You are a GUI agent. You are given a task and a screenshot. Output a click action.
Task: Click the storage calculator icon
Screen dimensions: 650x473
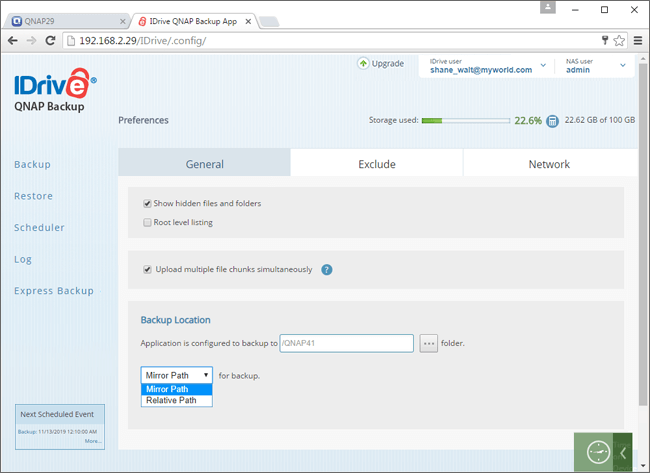click(x=552, y=120)
